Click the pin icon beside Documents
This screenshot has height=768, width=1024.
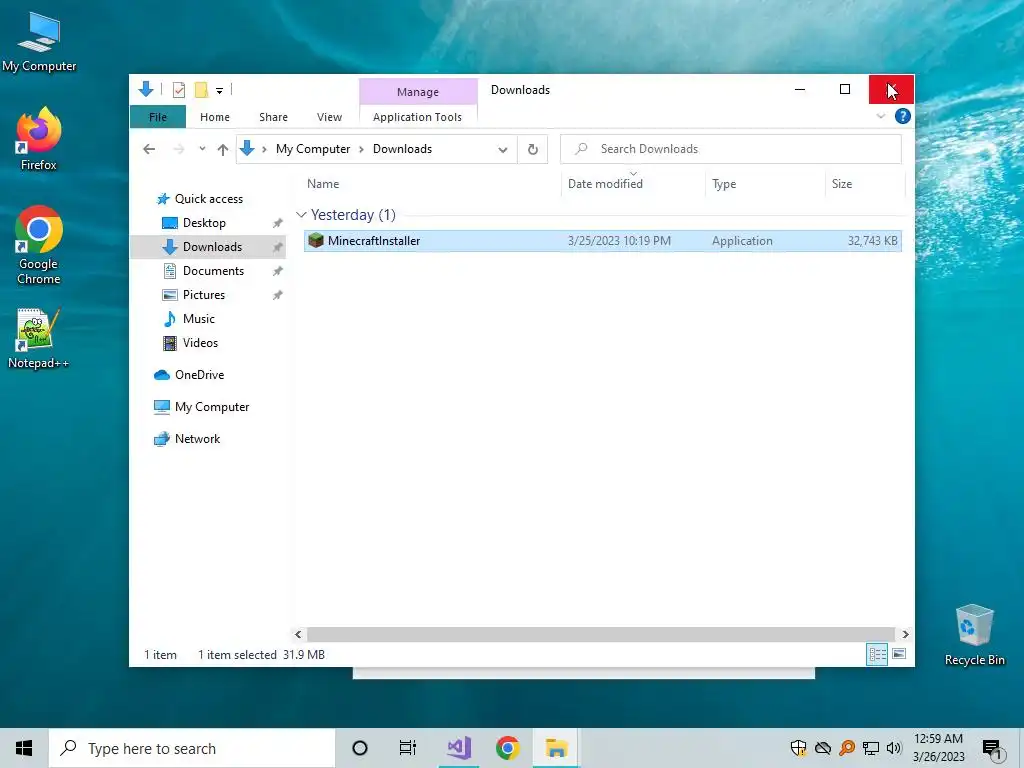tap(278, 271)
